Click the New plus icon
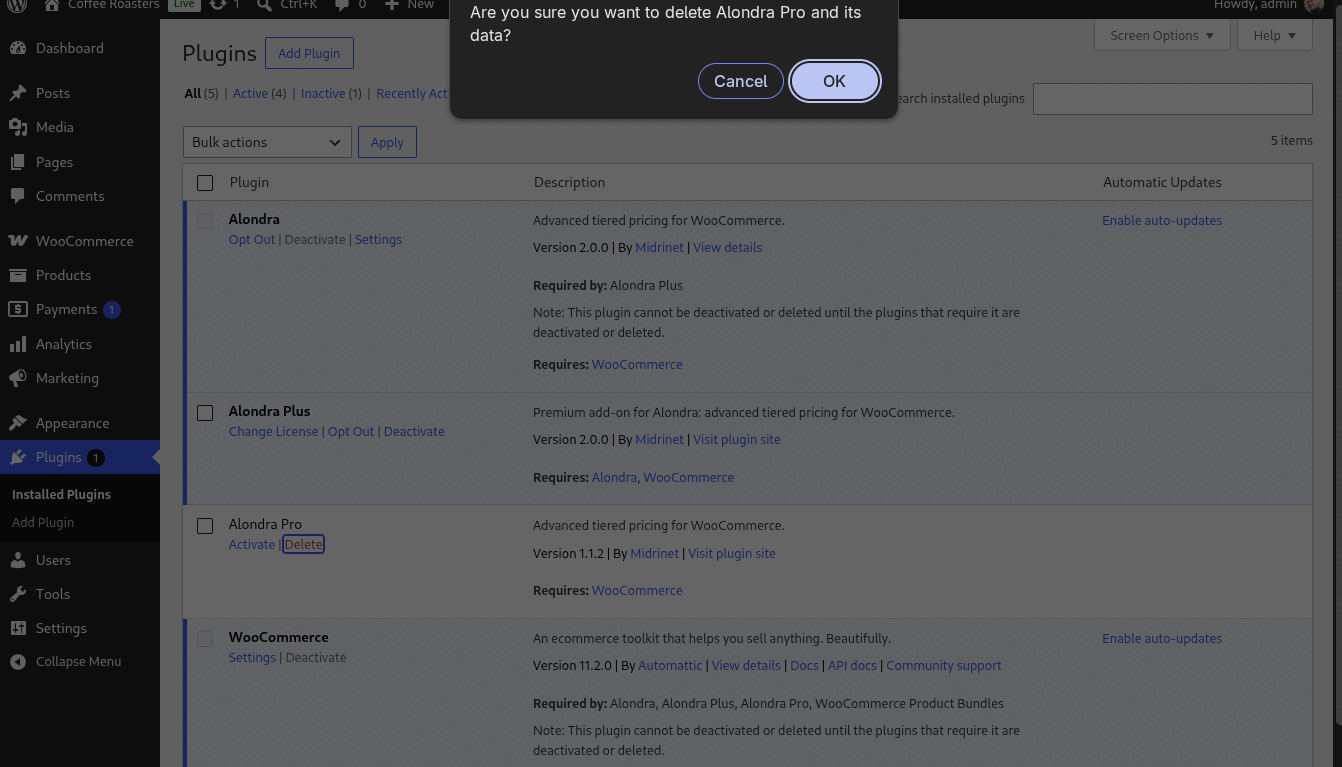 pos(392,5)
